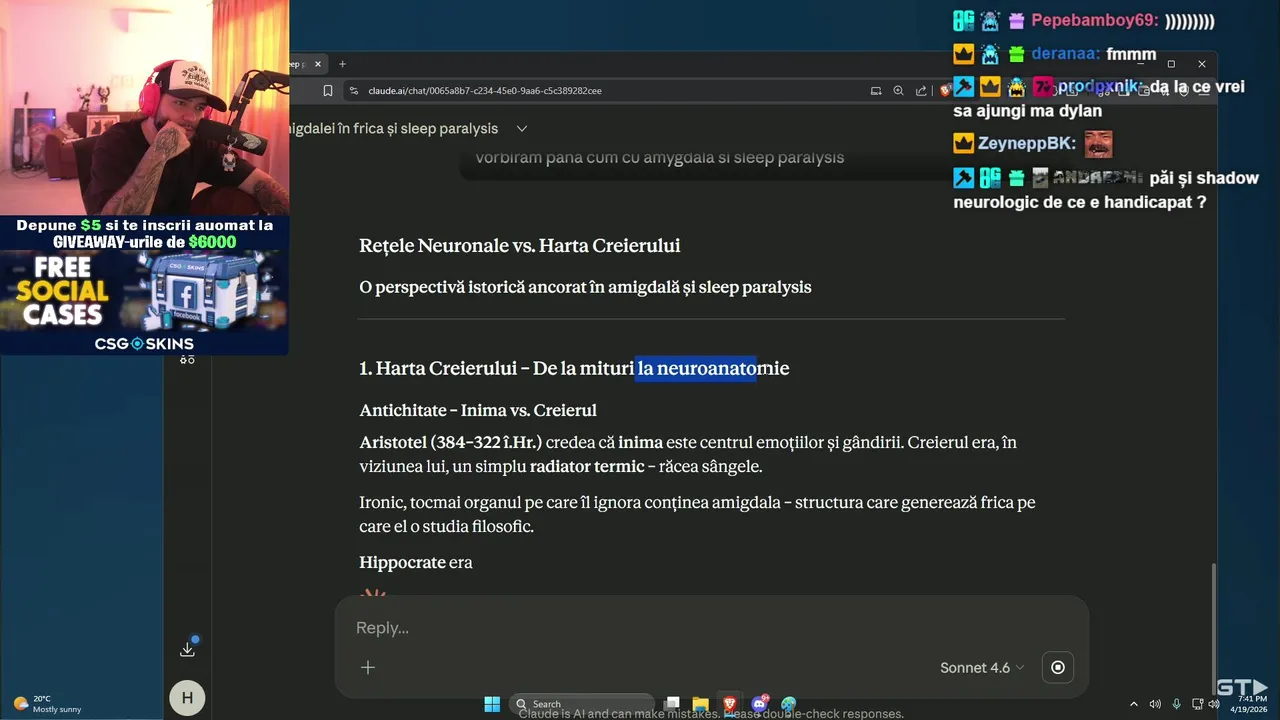Click the browser address bar URL
The width and height of the screenshot is (1280, 720).
point(484,91)
